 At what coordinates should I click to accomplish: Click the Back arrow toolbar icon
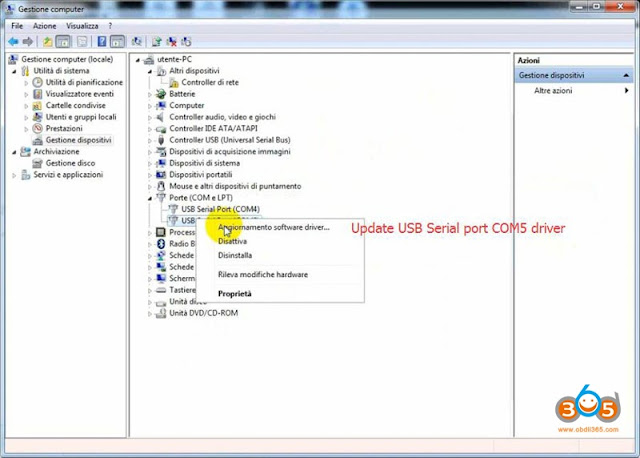(x=13, y=41)
